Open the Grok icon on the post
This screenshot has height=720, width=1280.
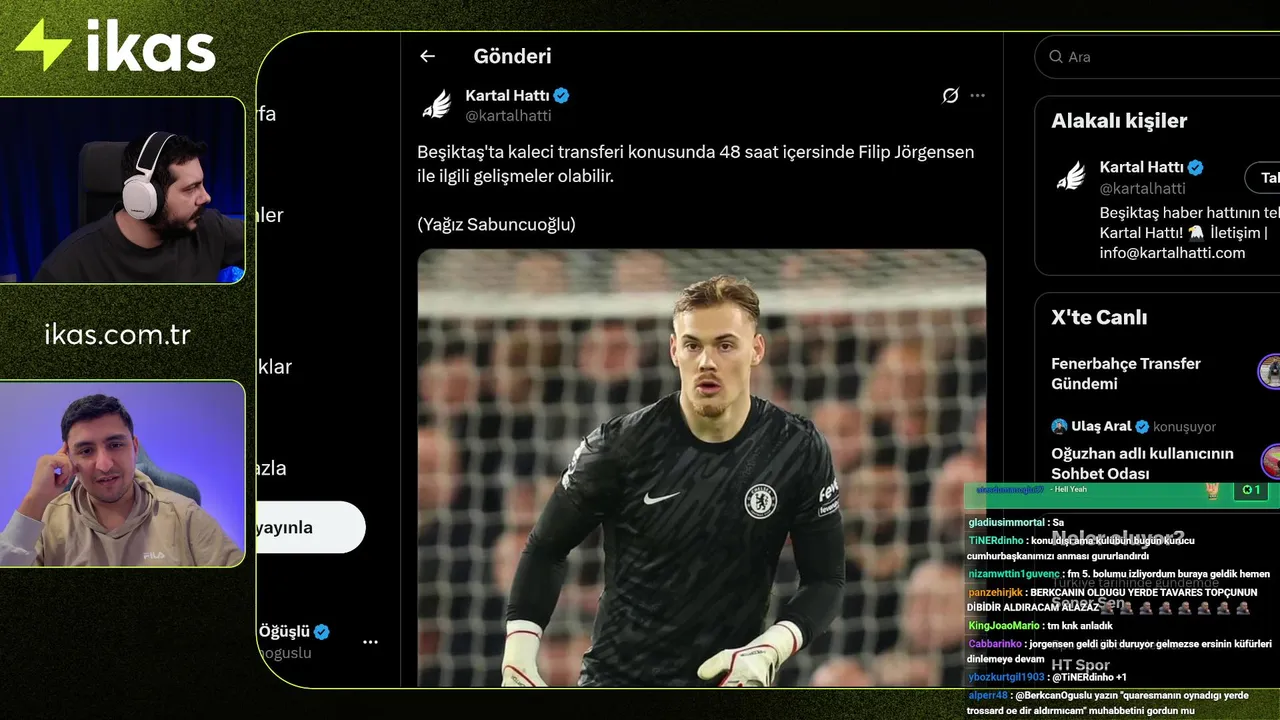point(950,95)
